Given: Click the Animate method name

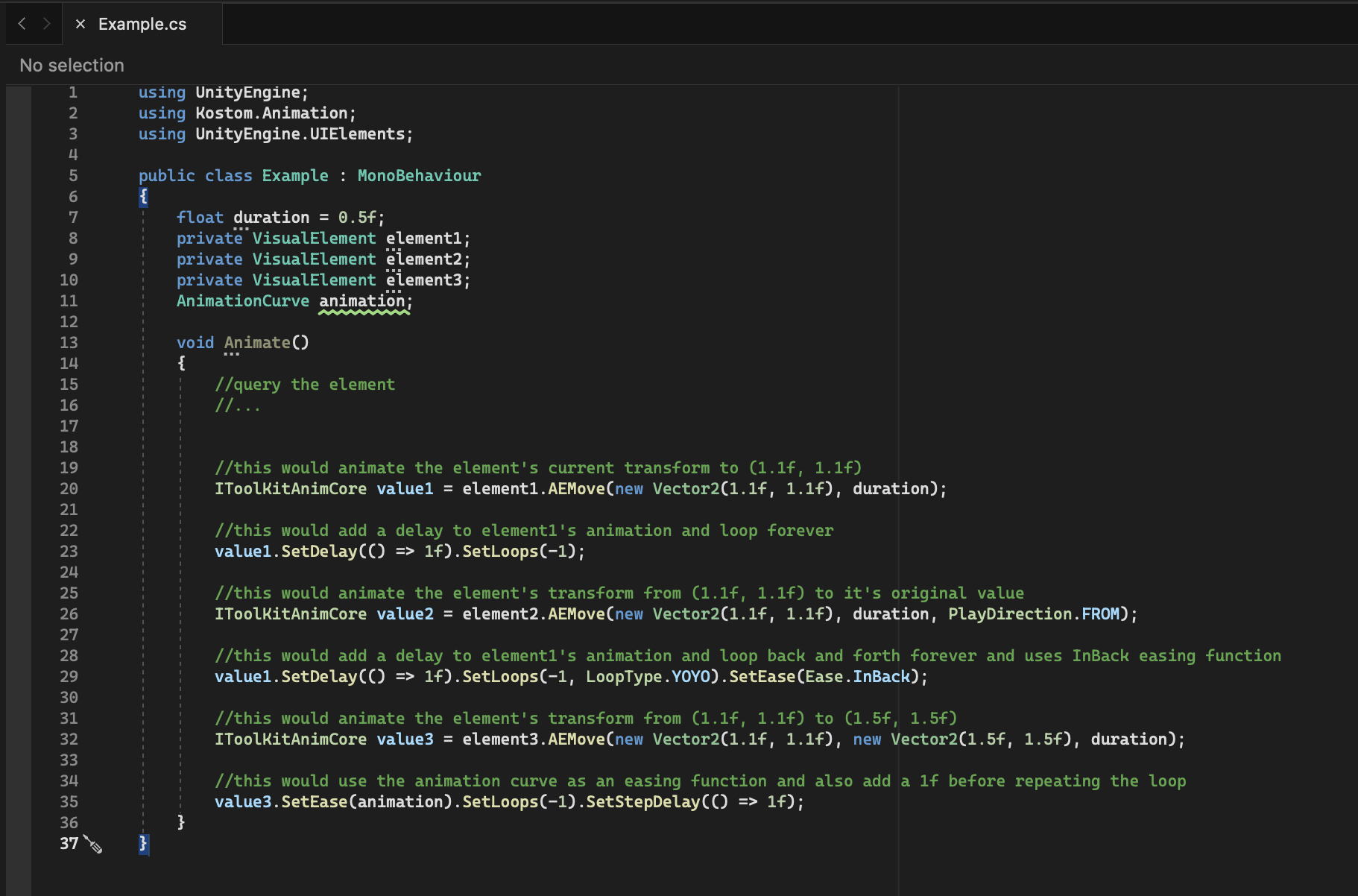Looking at the screenshot, I should (x=257, y=343).
